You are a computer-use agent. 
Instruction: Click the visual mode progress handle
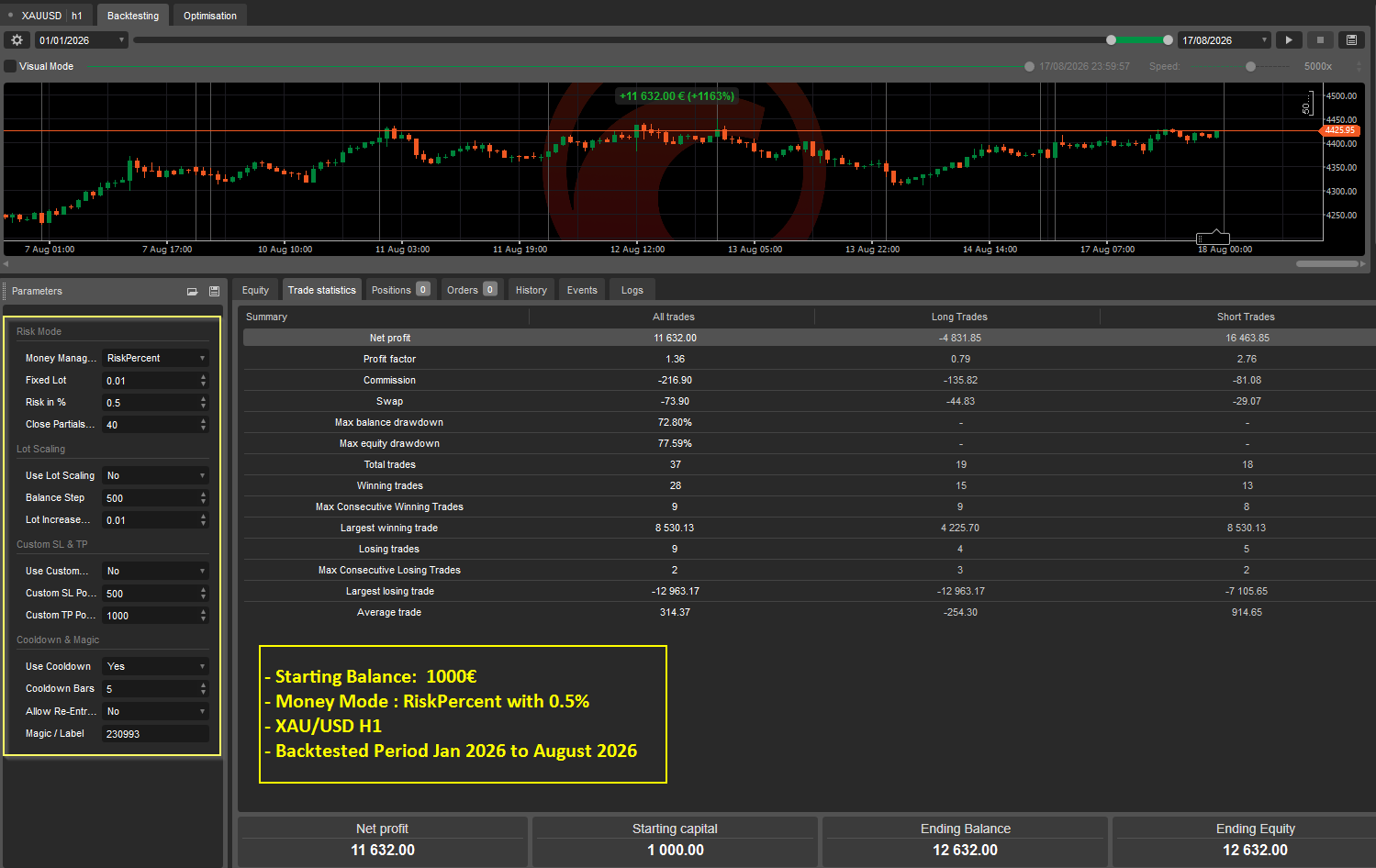1030,66
